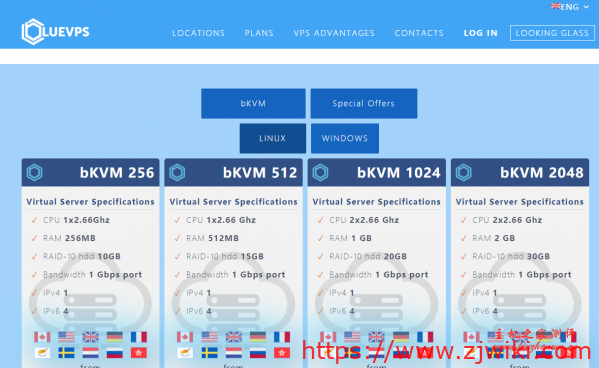Select Germany flag on bKVM 512 card
This screenshot has height=368, width=599.
tap(258, 337)
